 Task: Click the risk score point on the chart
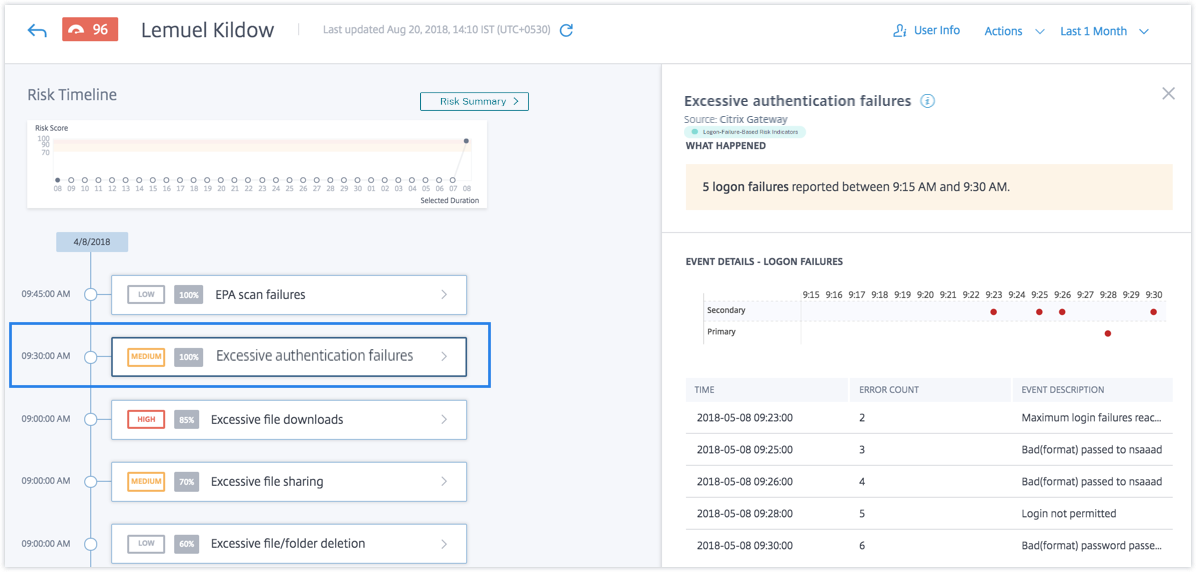click(466, 141)
